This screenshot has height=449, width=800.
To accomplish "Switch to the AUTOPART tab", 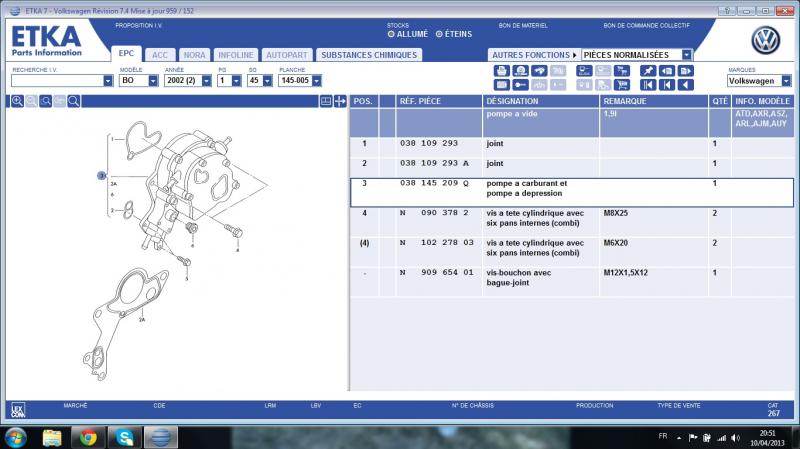I will point(287,55).
